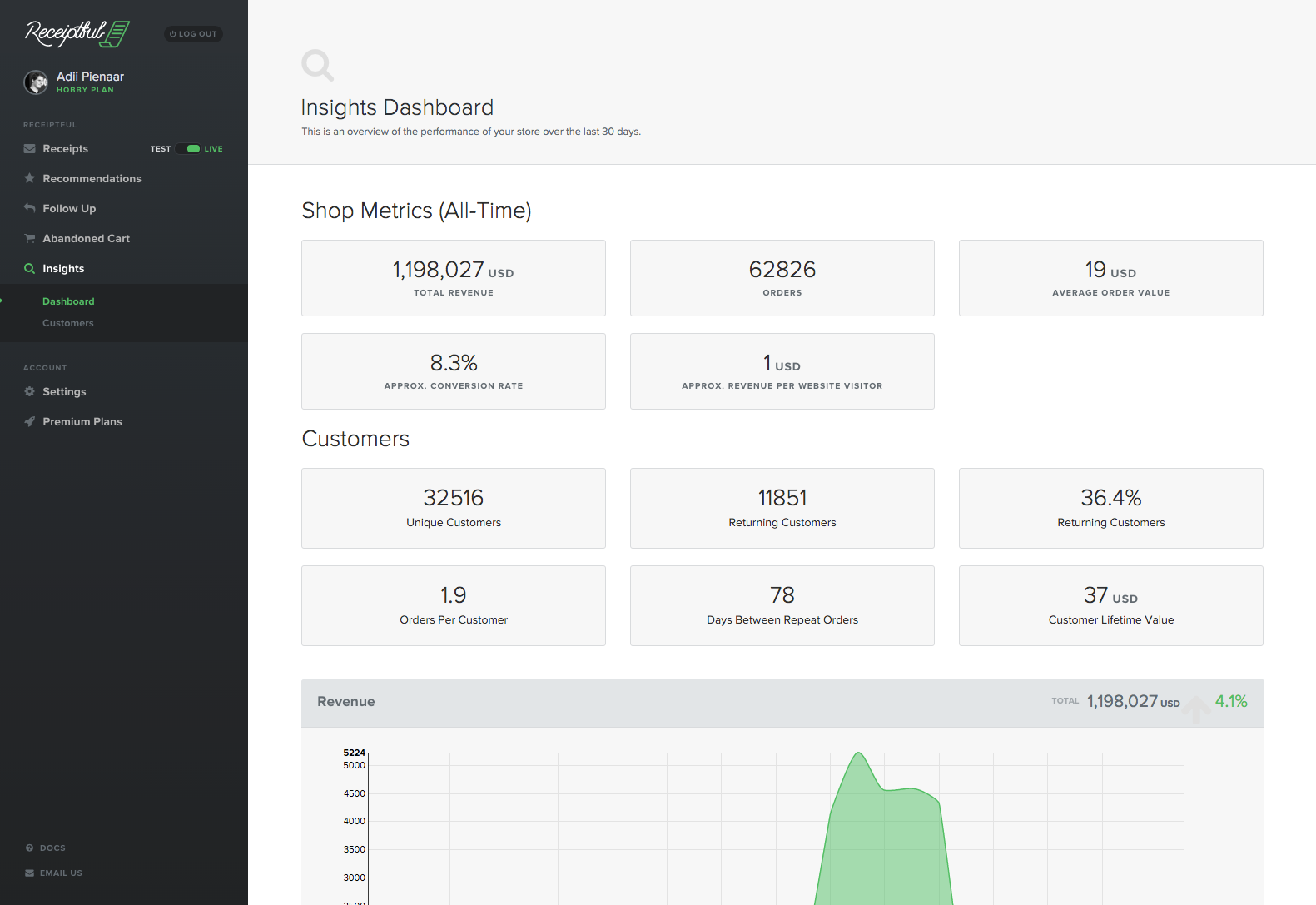Image resolution: width=1316 pixels, height=905 pixels.
Task: Click the Receipts envelope icon
Action: point(29,149)
